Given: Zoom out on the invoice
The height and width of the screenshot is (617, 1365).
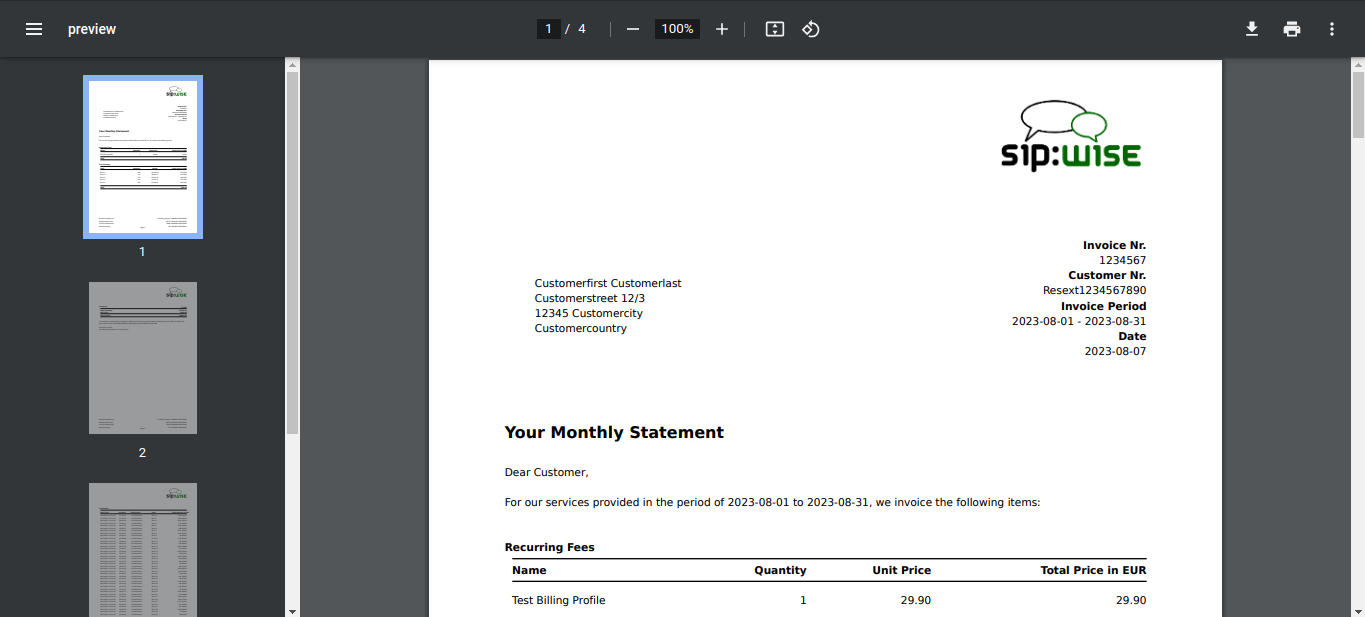Looking at the screenshot, I should click(x=632, y=29).
